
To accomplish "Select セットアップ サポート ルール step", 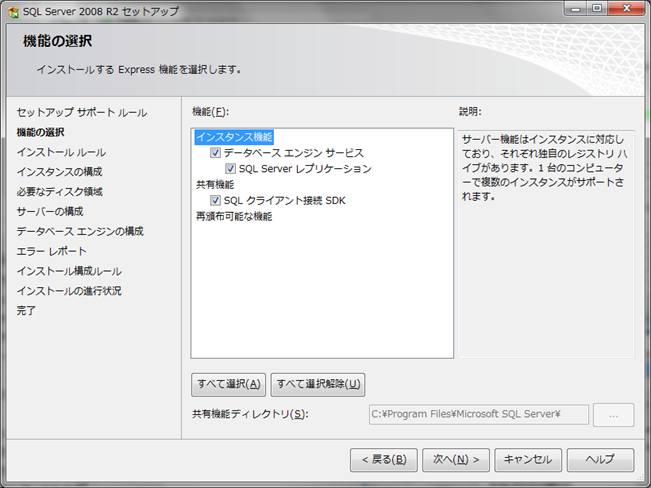I will tap(82, 113).
